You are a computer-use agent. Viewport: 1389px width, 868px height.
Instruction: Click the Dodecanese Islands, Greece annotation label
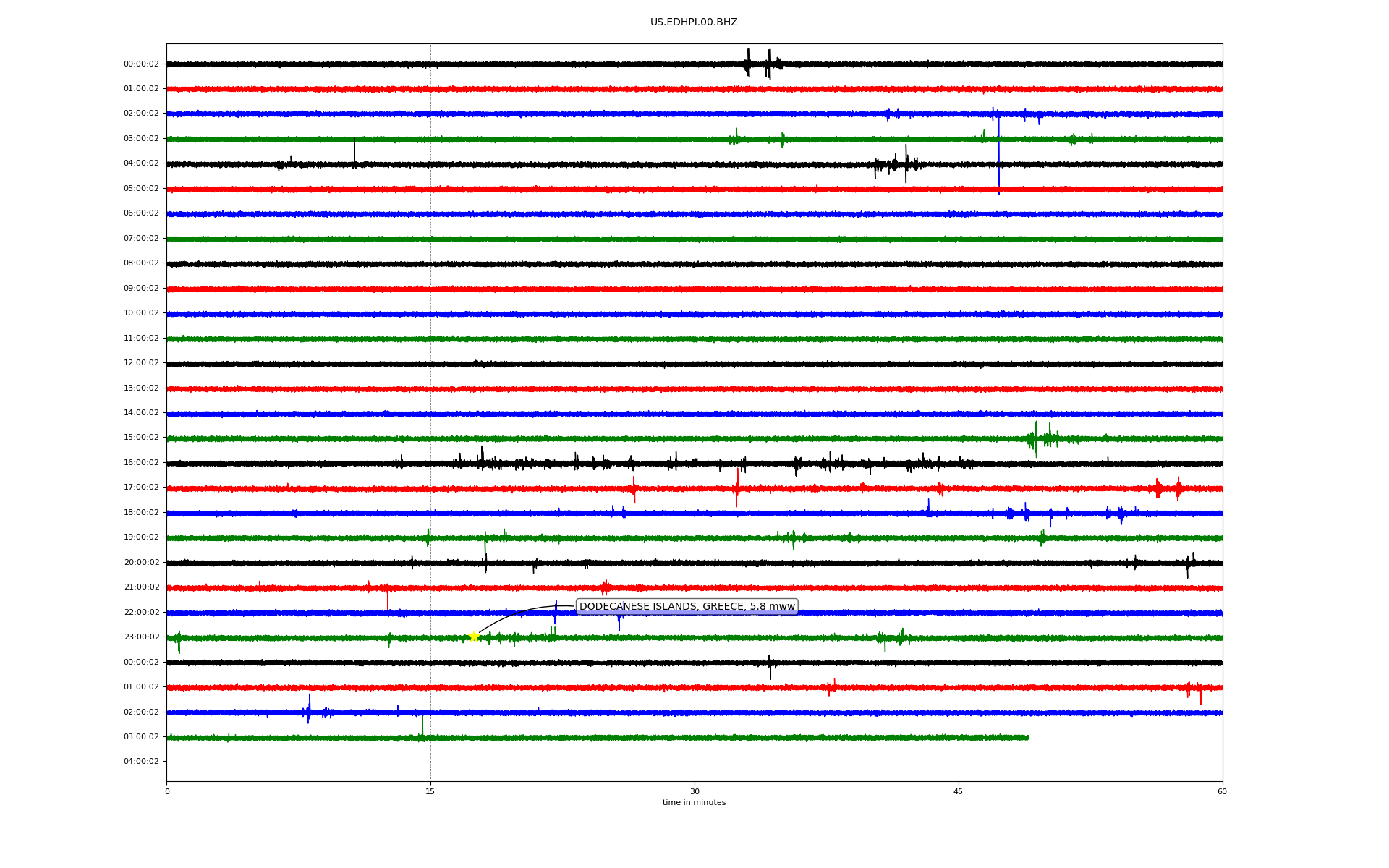[x=687, y=607]
